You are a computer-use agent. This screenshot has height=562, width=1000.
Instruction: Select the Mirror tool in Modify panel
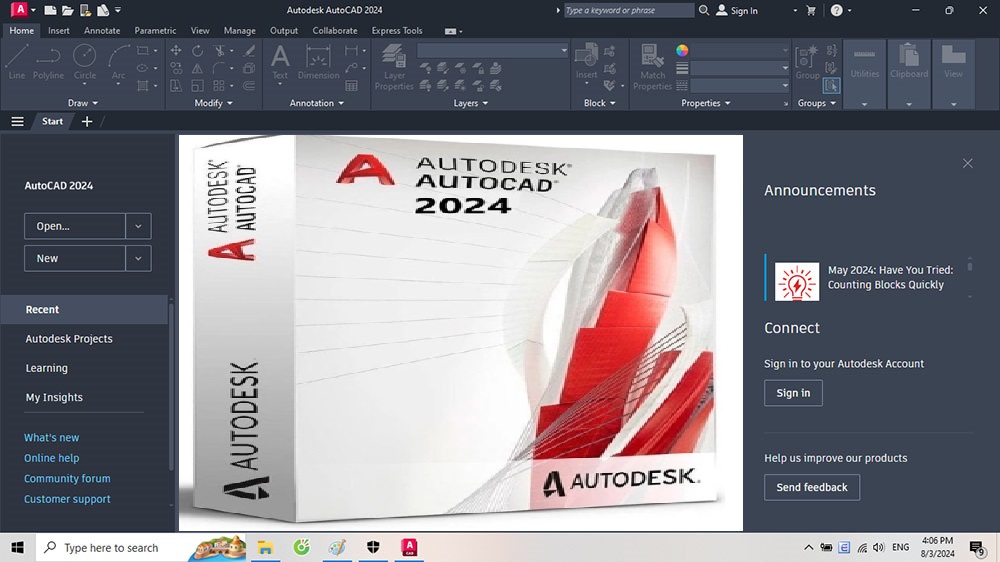click(x=198, y=68)
